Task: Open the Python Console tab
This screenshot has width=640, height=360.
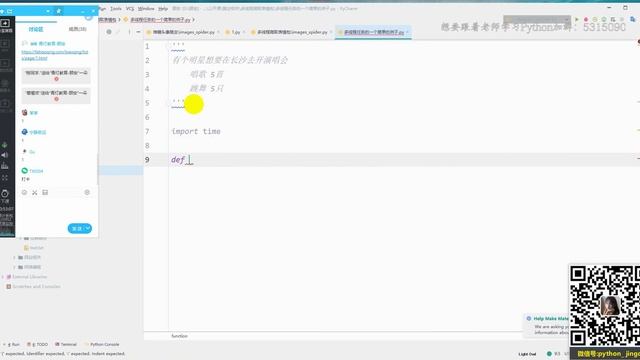Action: click(x=102, y=344)
